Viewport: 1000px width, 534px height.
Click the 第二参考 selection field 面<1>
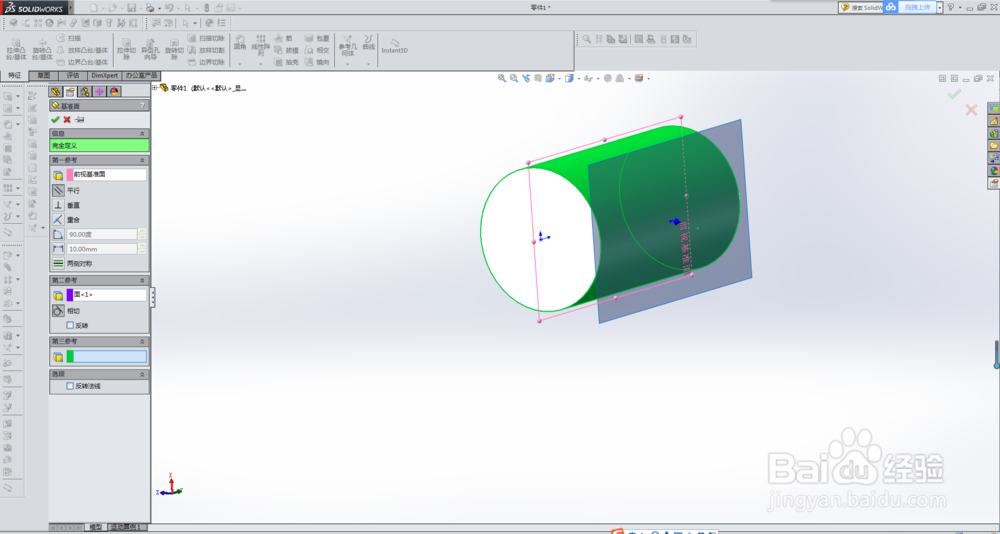(x=107, y=295)
